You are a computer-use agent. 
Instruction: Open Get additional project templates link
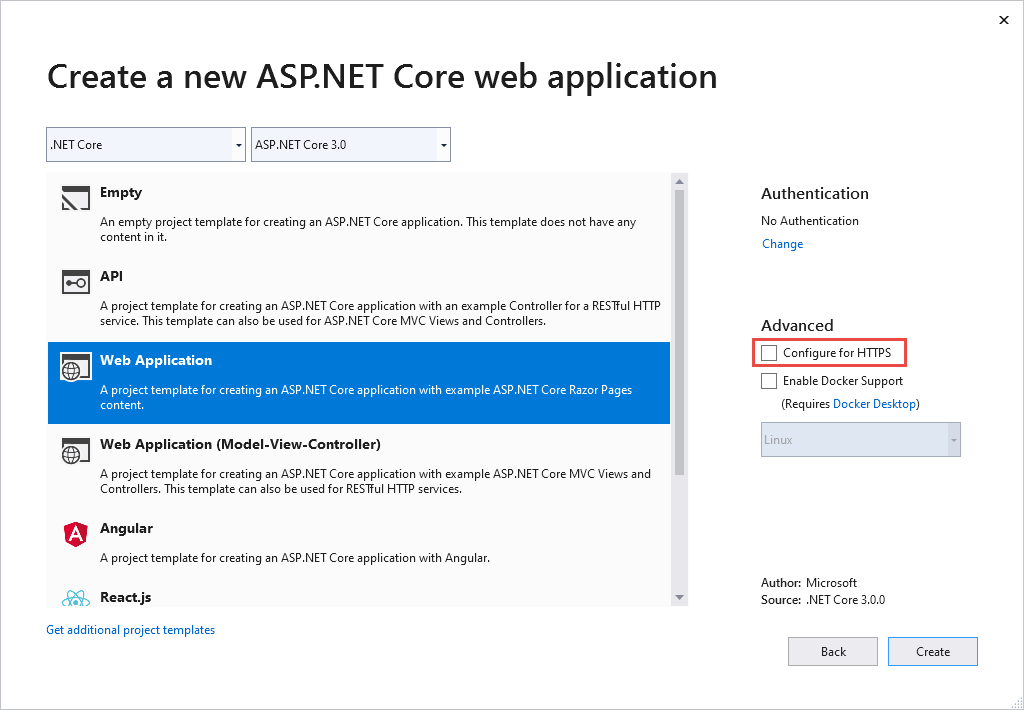(x=131, y=630)
